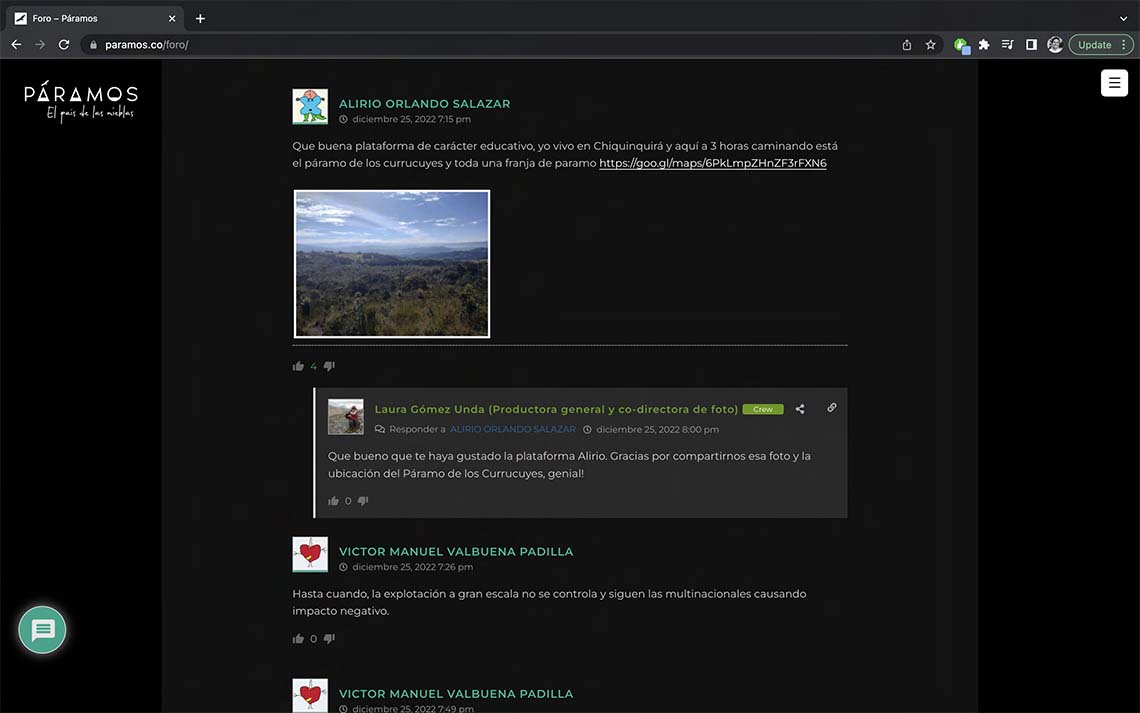Click the Páramos logo
The height and width of the screenshot is (713, 1140).
pos(81,101)
